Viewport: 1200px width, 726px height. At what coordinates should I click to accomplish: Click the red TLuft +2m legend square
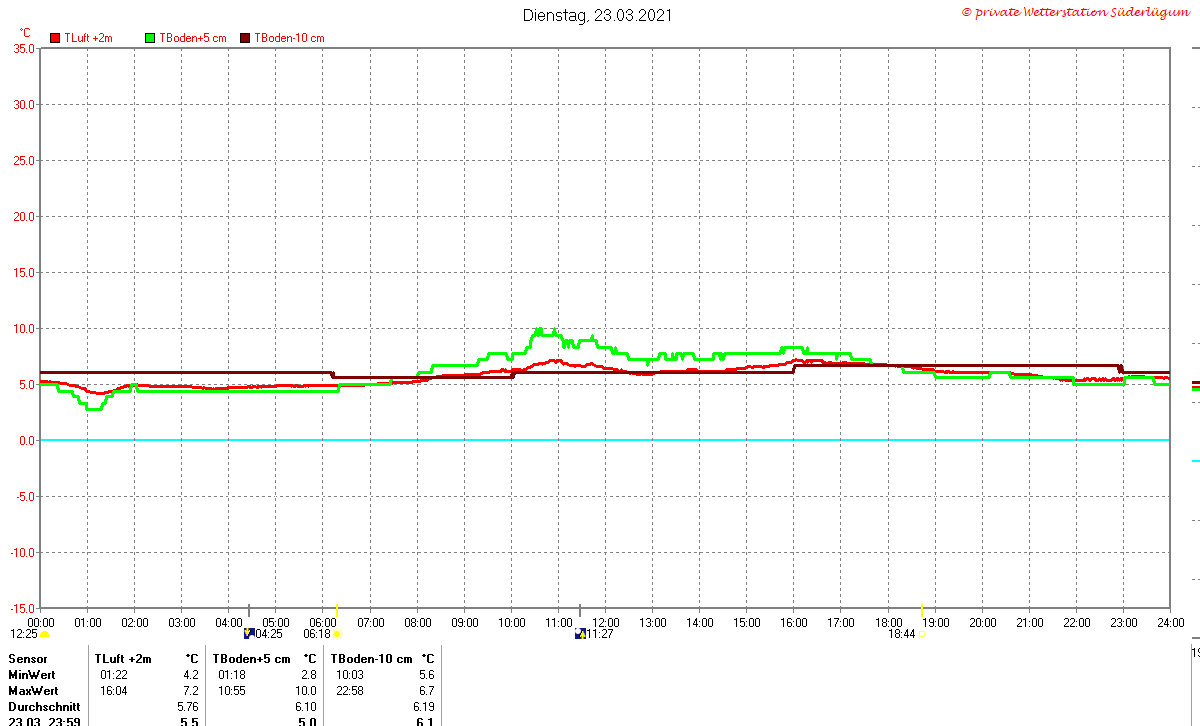tap(55, 38)
